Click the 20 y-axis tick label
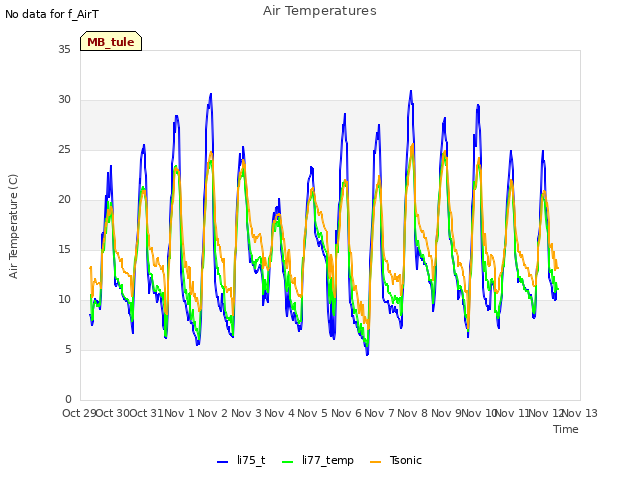The image size is (640, 480). point(64,200)
